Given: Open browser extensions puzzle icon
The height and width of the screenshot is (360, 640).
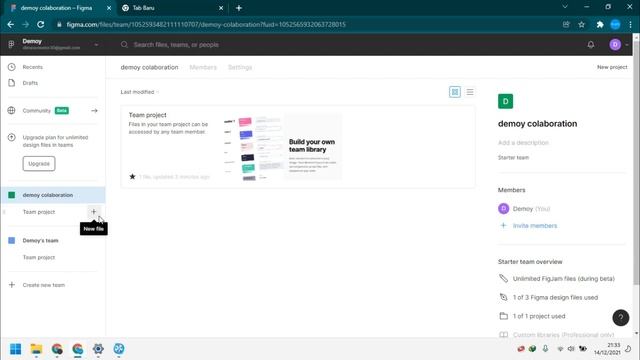Looking at the screenshot, I should coord(600,24).
